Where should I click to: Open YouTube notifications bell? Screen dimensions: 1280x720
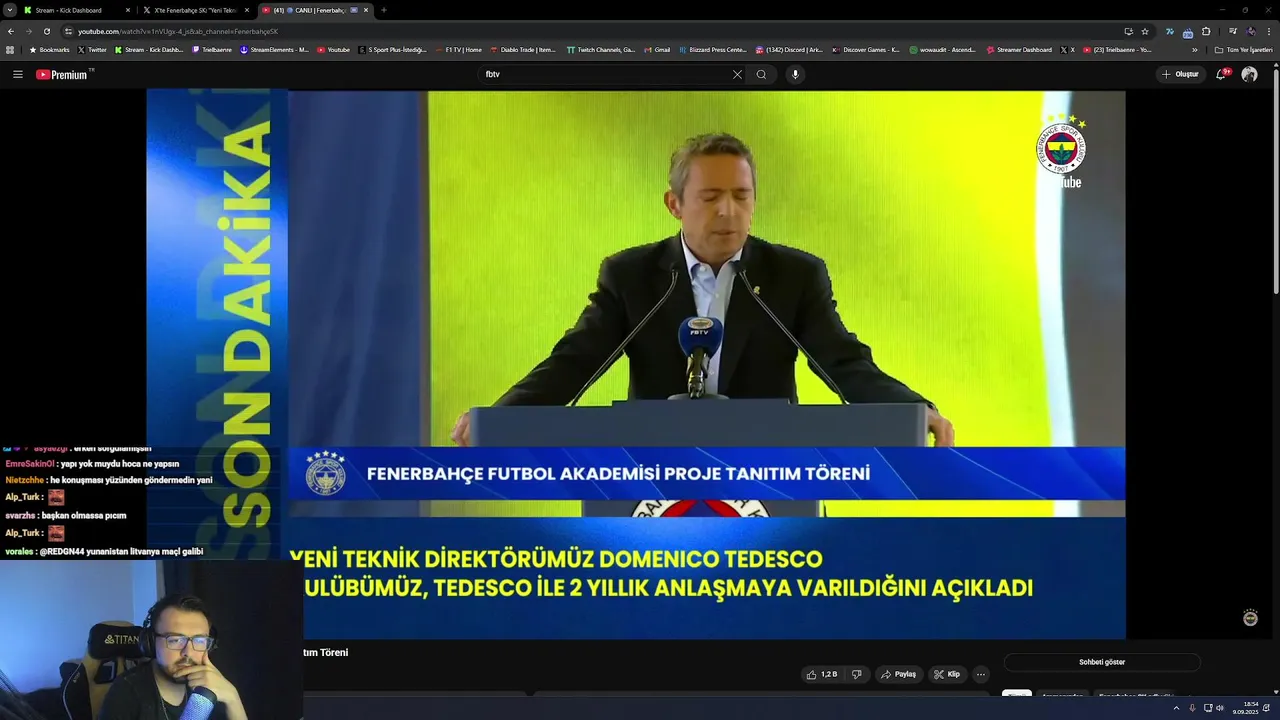1221,74
